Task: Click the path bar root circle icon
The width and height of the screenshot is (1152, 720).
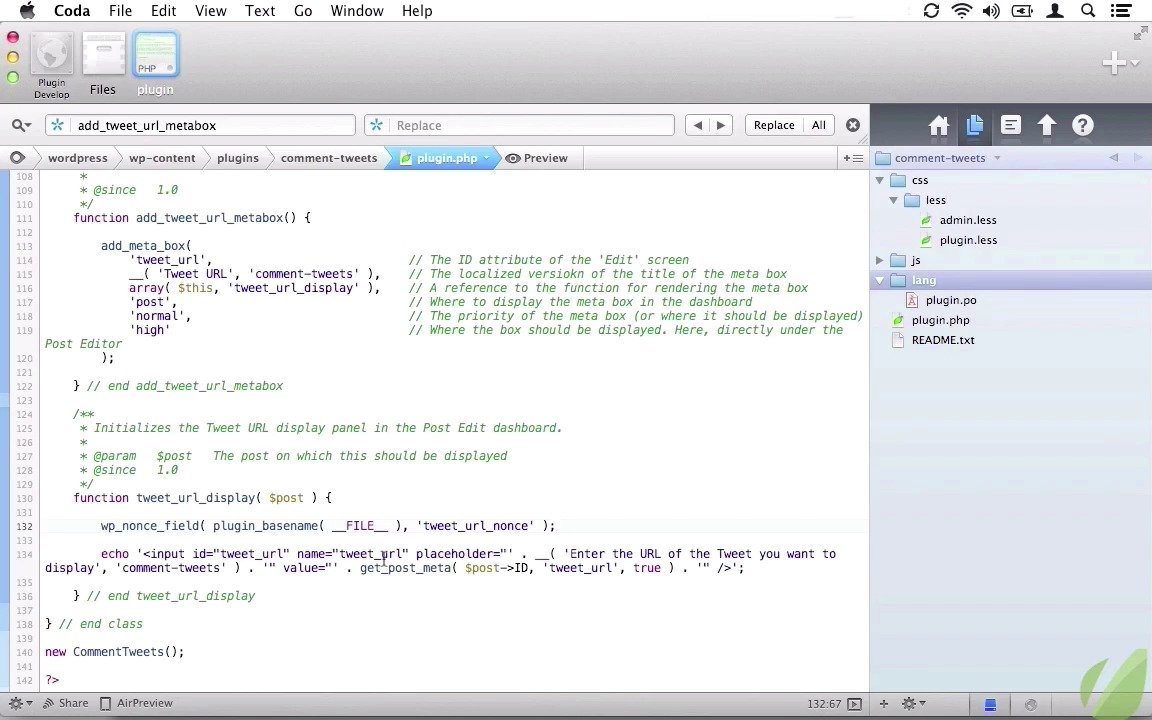Action: pos(17,158)
